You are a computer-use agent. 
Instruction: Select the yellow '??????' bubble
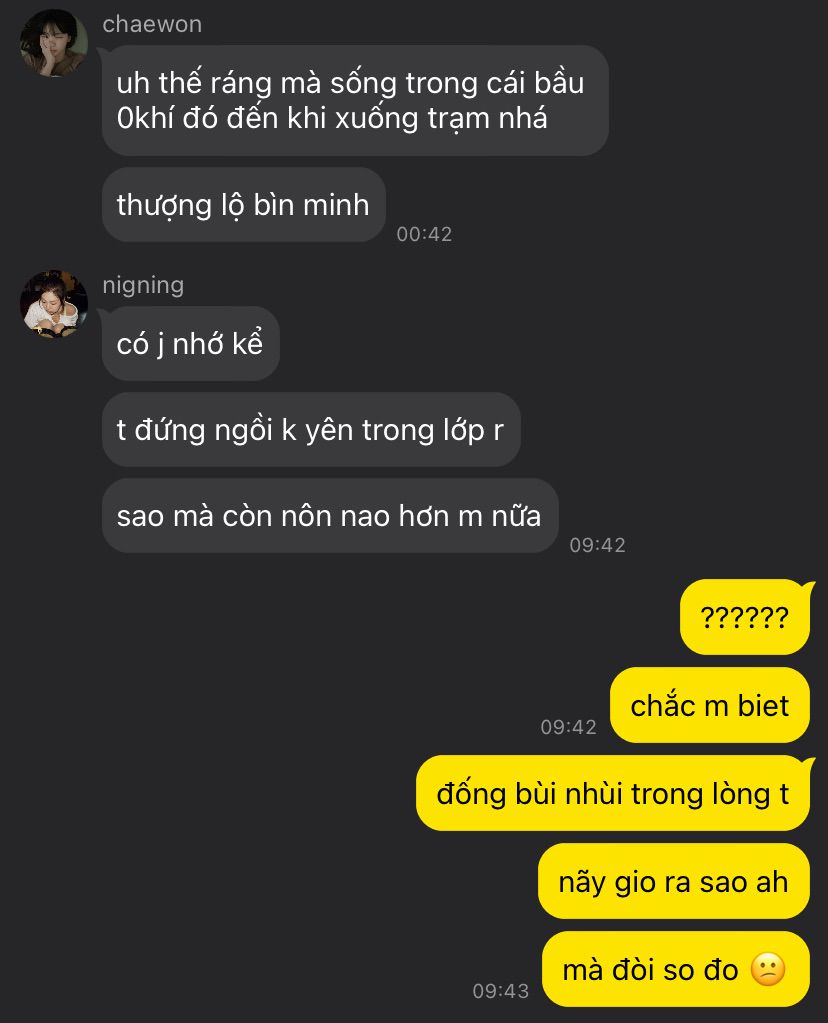[745, 617]
